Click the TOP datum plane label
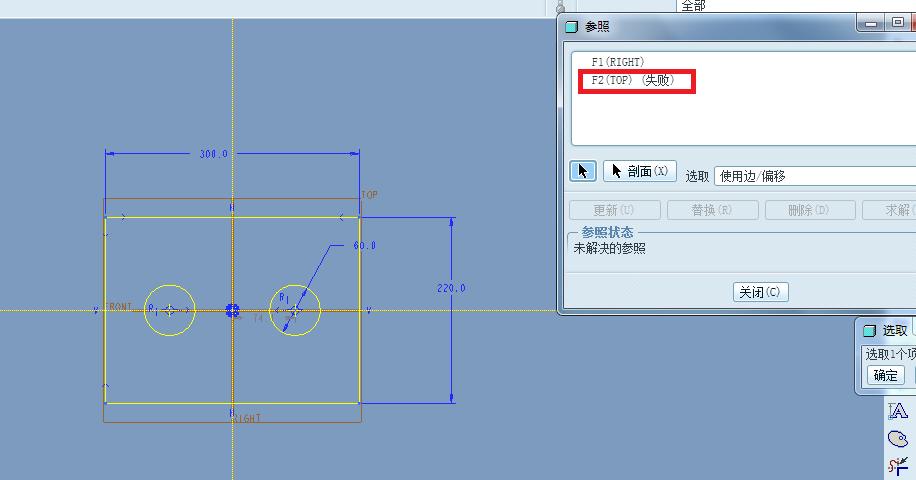This screenshot has height=480, width=916. click(369, 194)
